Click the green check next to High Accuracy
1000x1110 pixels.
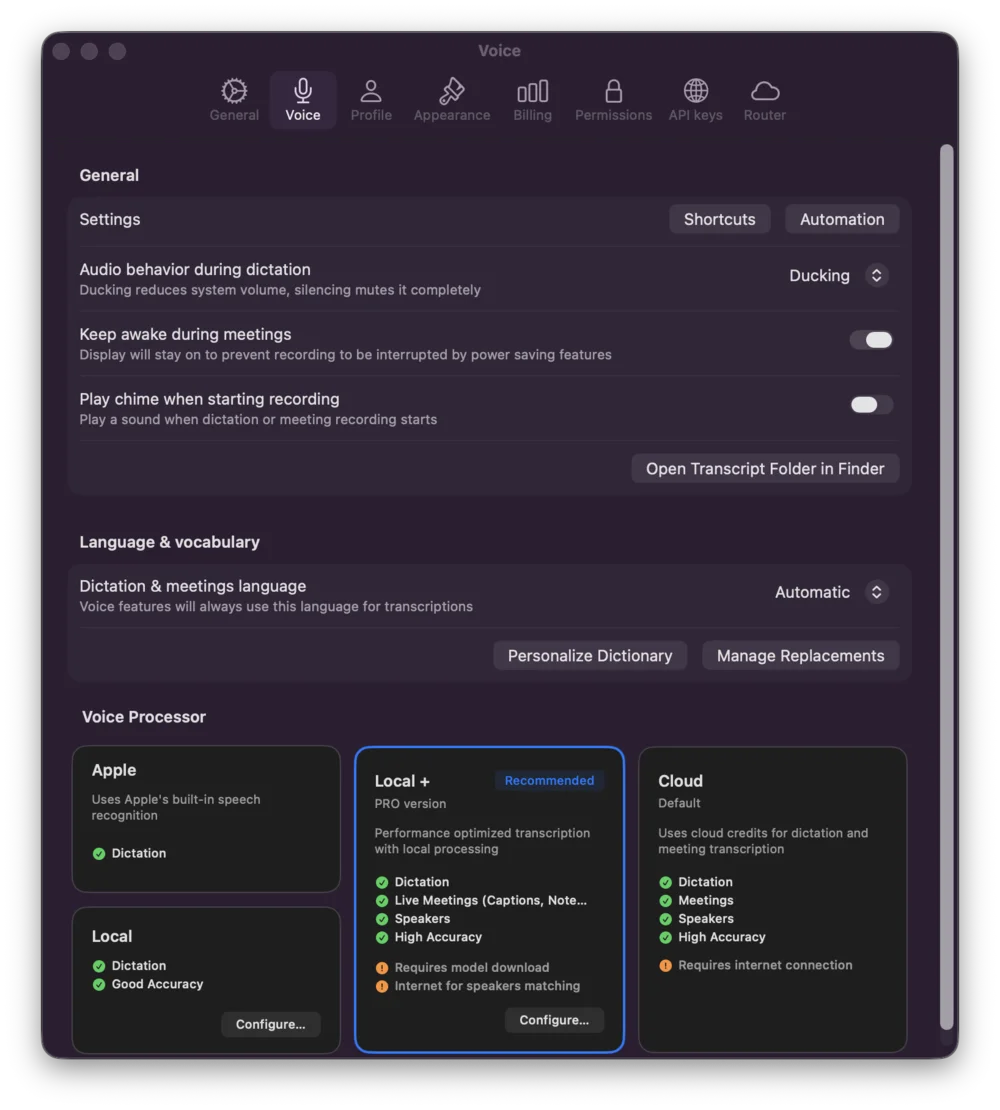click(x=382, y=937)
